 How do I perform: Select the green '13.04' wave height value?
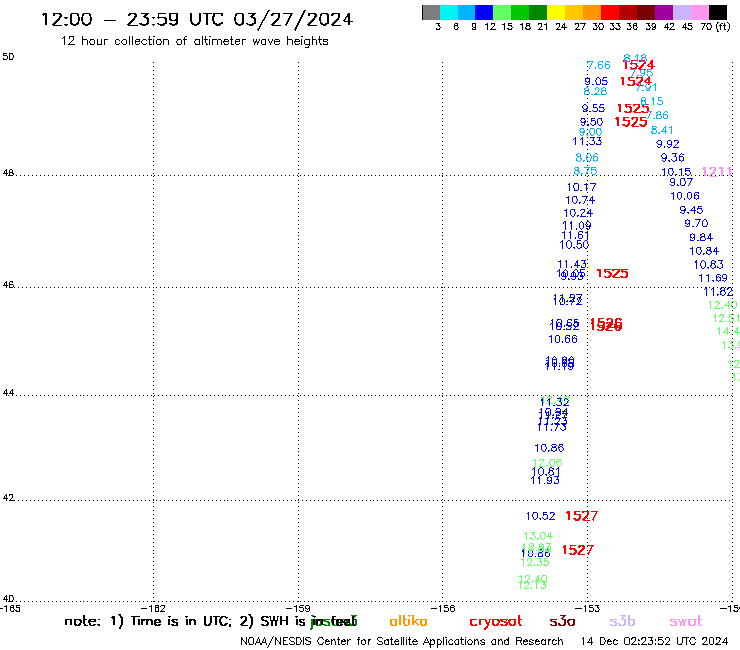[538, 536]
